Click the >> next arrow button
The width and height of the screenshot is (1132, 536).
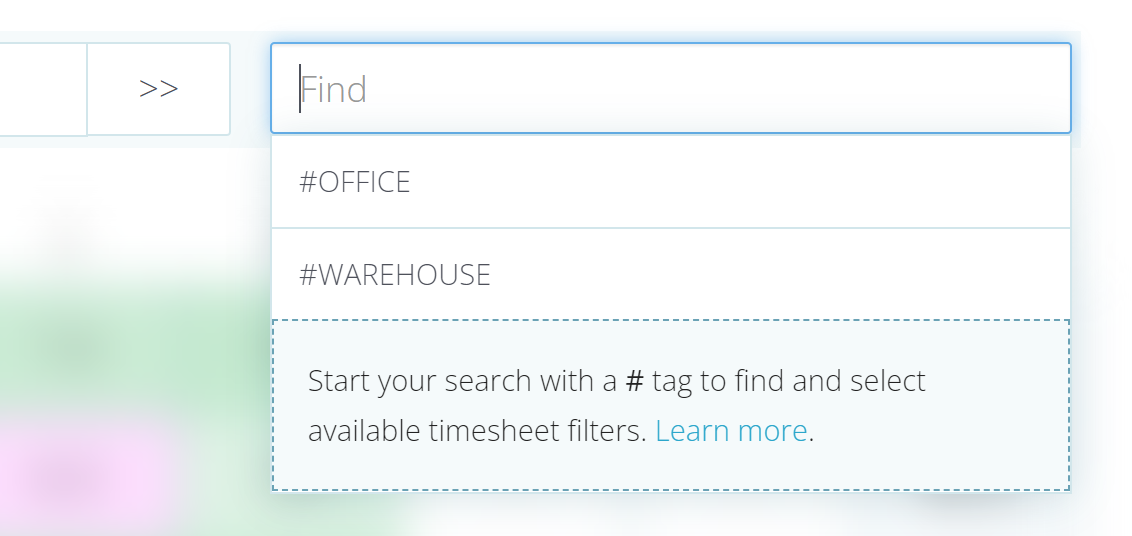(158, 89)
